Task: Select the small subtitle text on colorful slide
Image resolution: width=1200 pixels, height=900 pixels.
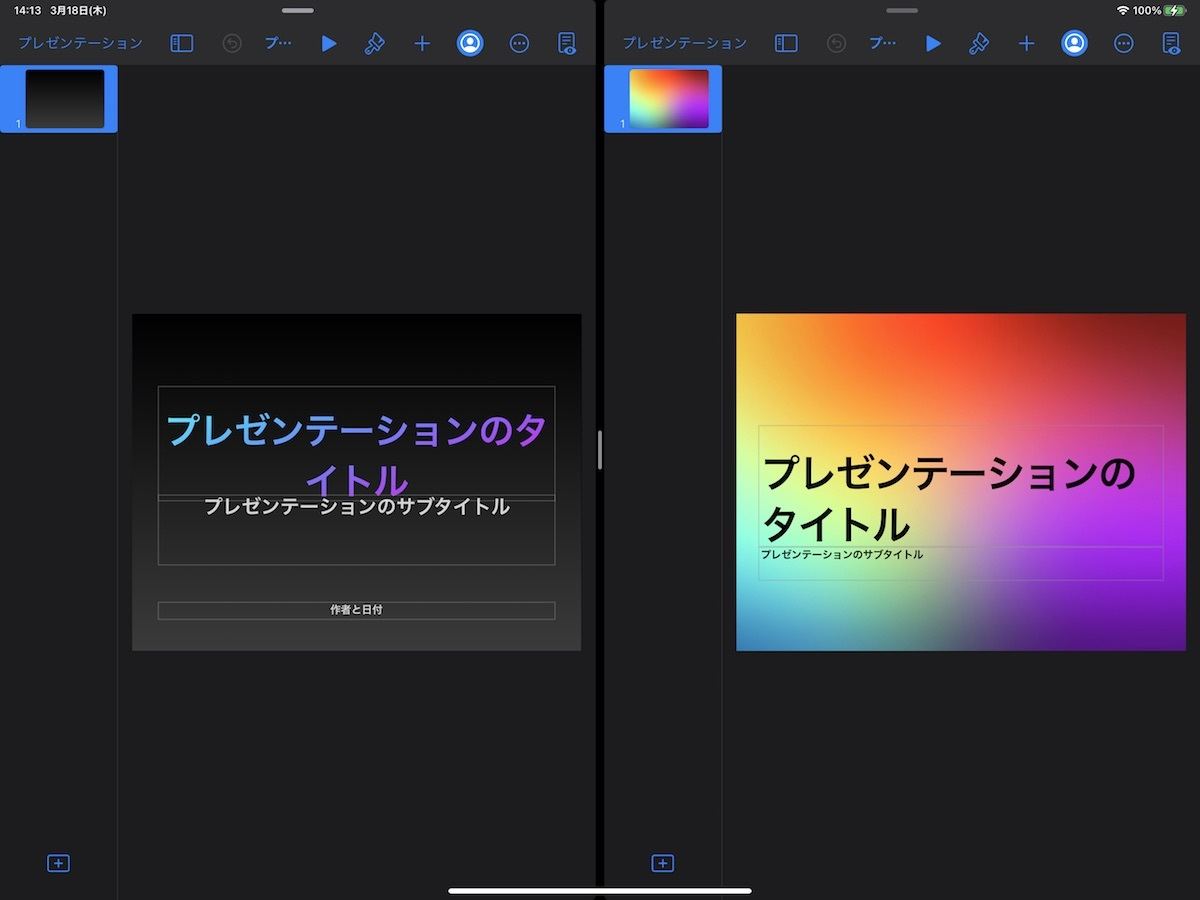Action: (x=842, y=554)
